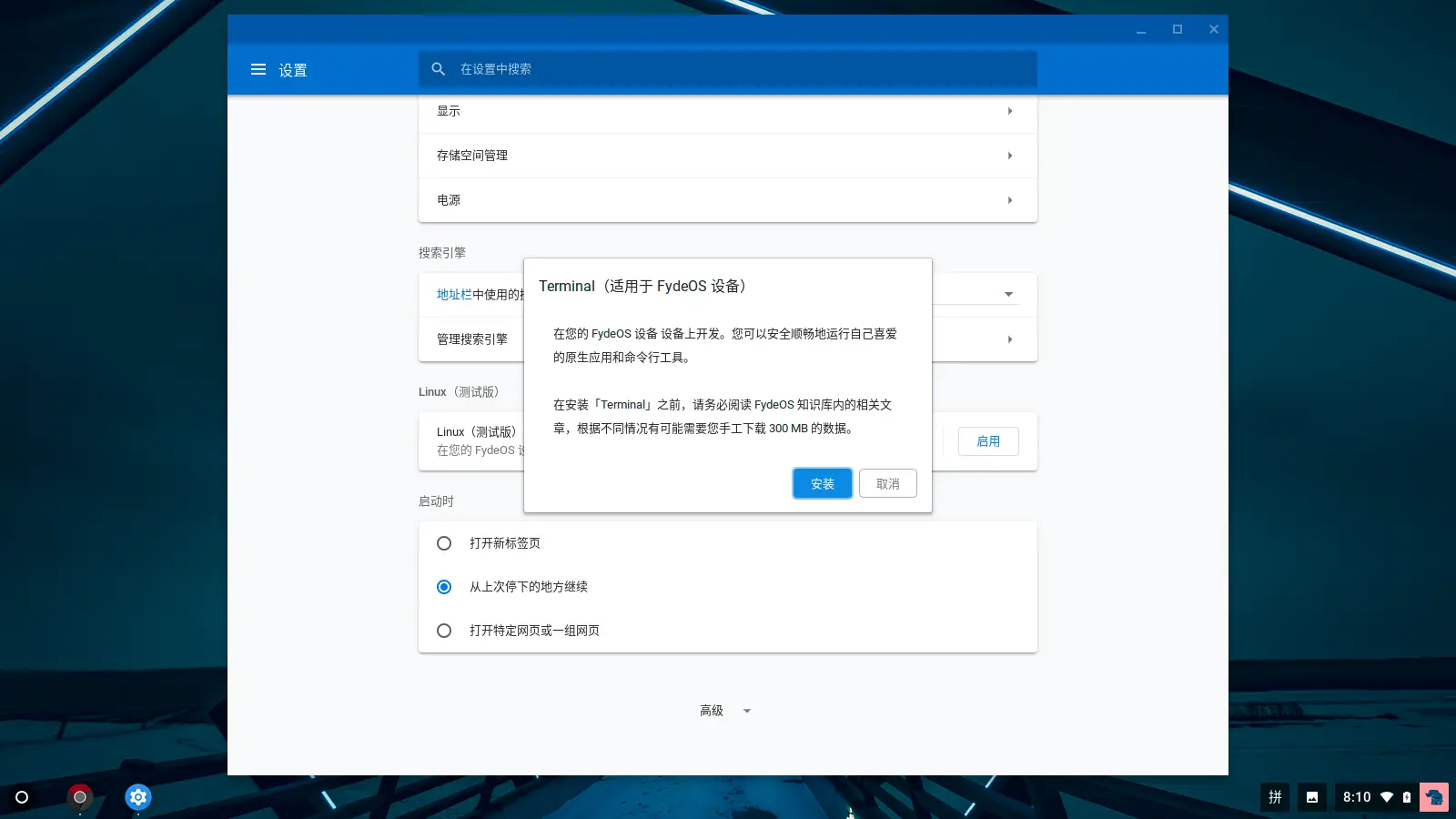1456x819 pixels.
Task: Cancel the Terminal installation dialog
Action: [887, 483]
